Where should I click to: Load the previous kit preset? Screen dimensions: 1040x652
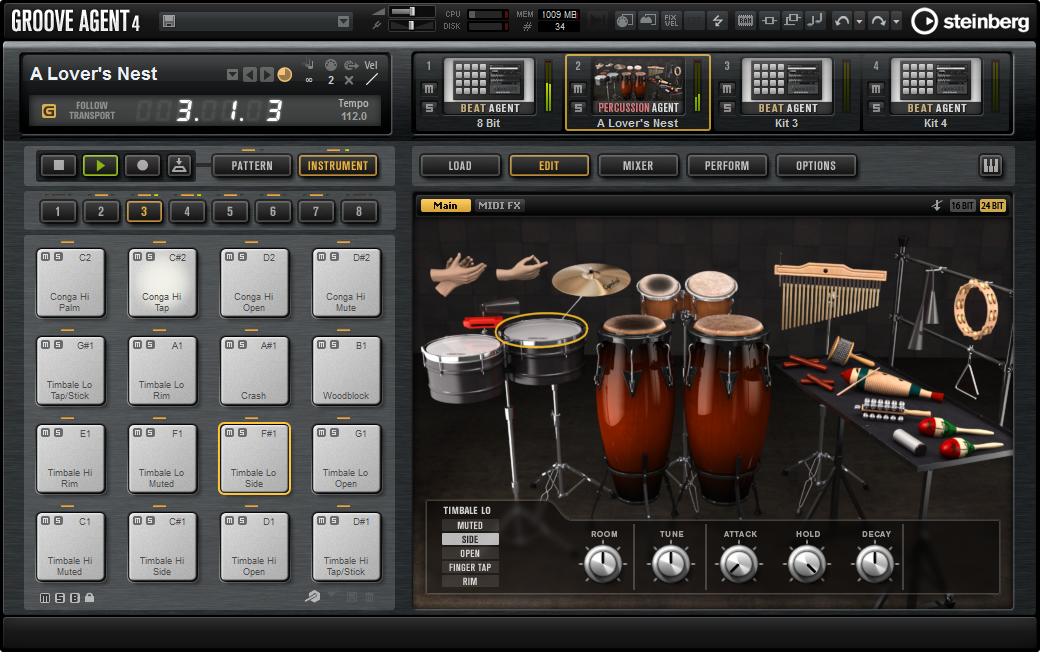249,74
